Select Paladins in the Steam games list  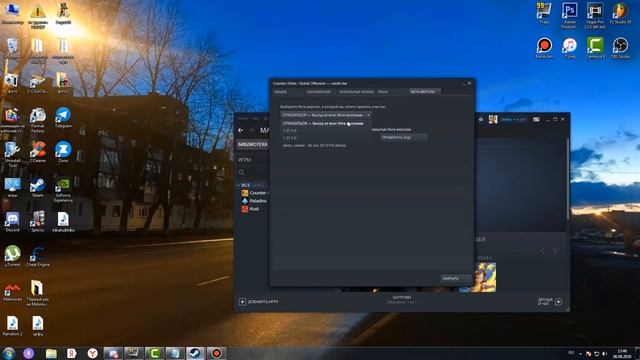click(254, 201)
